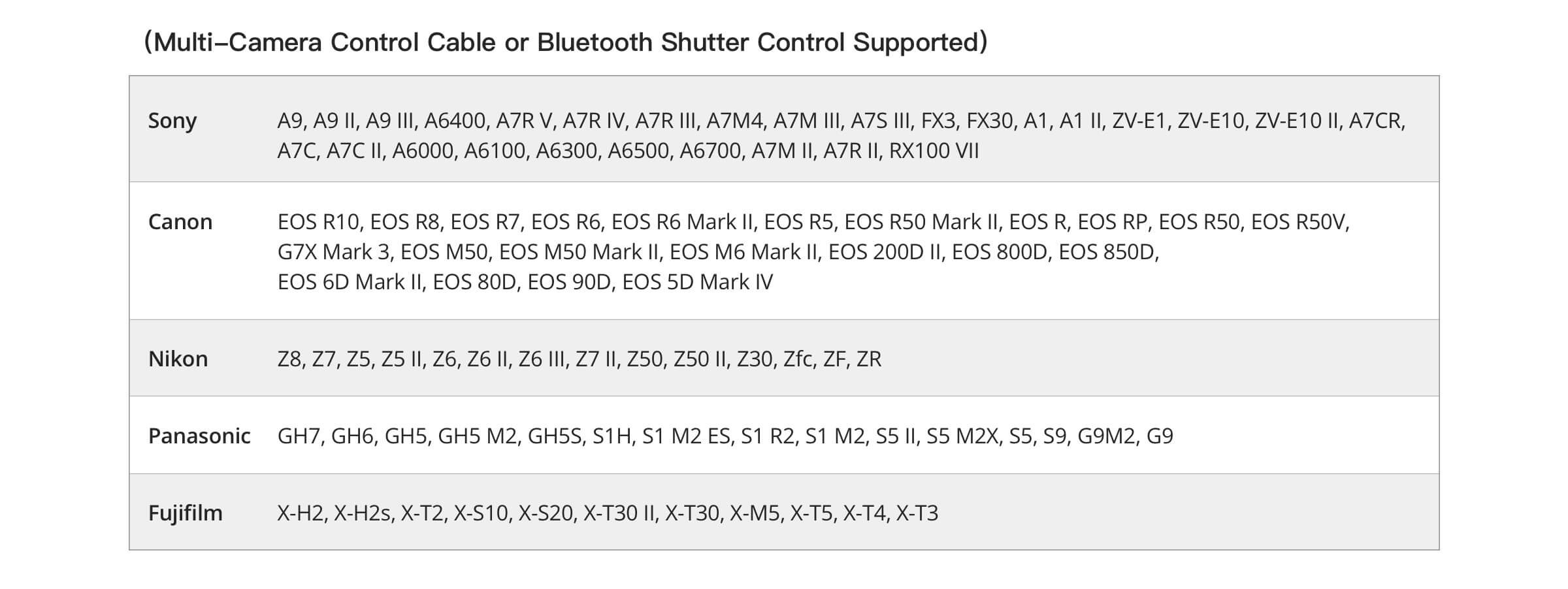Click the GH7 model in Panasonic row
The width and height of the screenshot is (1568, 589).
[299, 436]
